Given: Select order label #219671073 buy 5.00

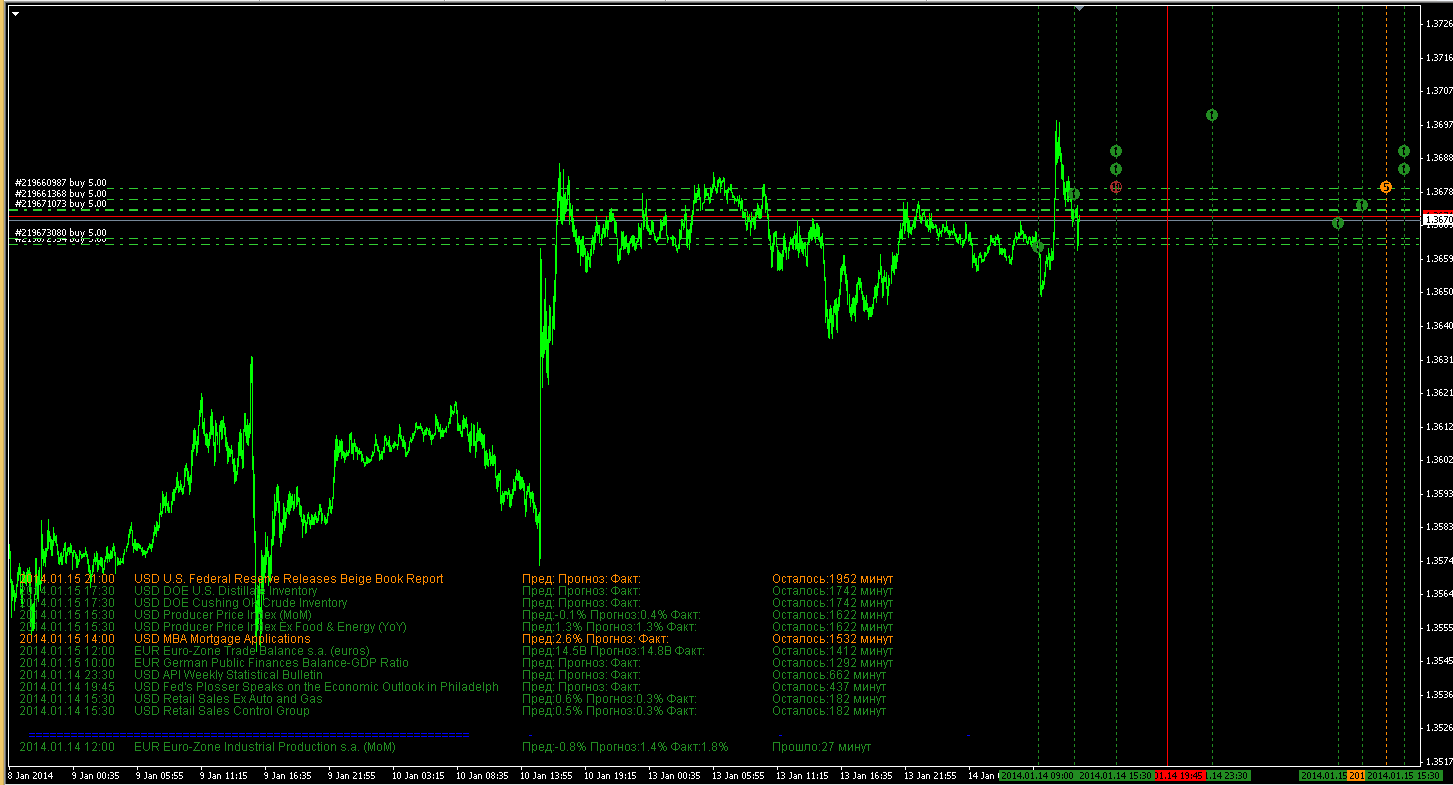Looking at the screenshot, I should [60, 203].
